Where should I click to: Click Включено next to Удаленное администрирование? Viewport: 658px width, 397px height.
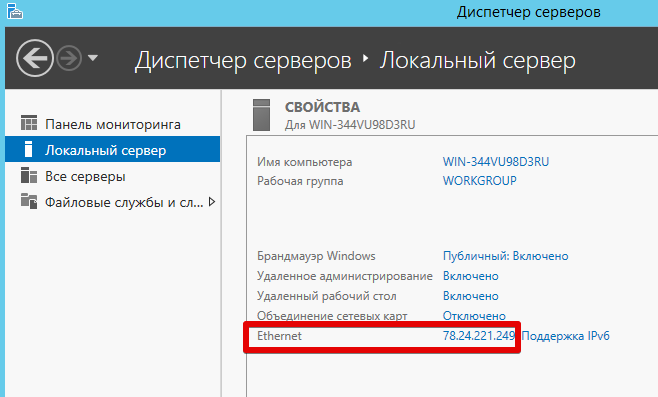tap(471, 276)
